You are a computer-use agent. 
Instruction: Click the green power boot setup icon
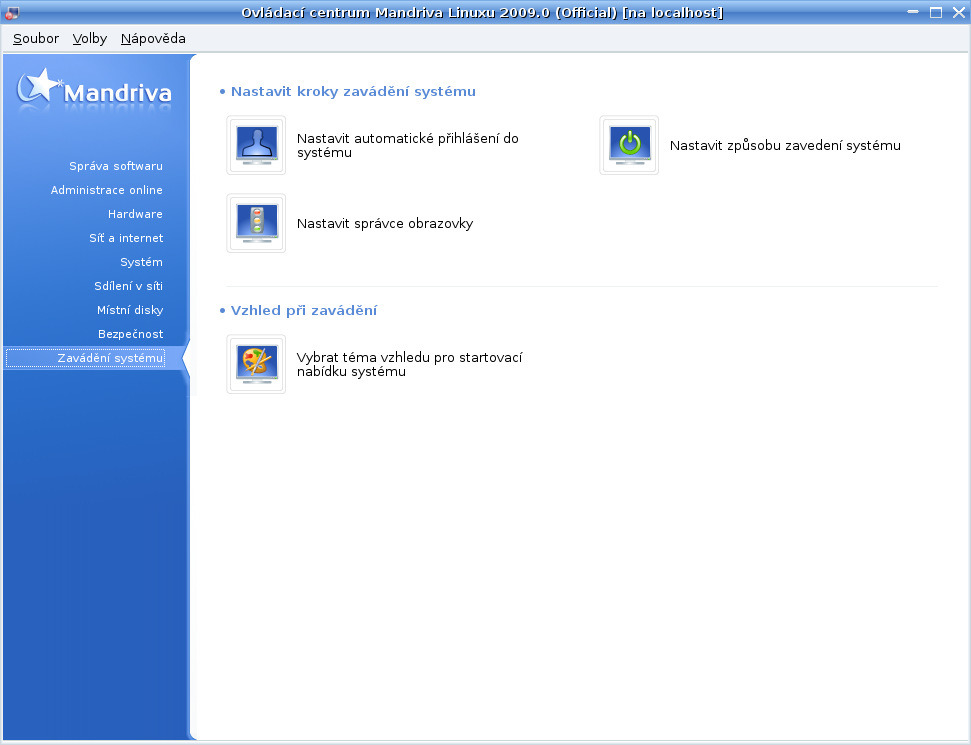[629, 145]
